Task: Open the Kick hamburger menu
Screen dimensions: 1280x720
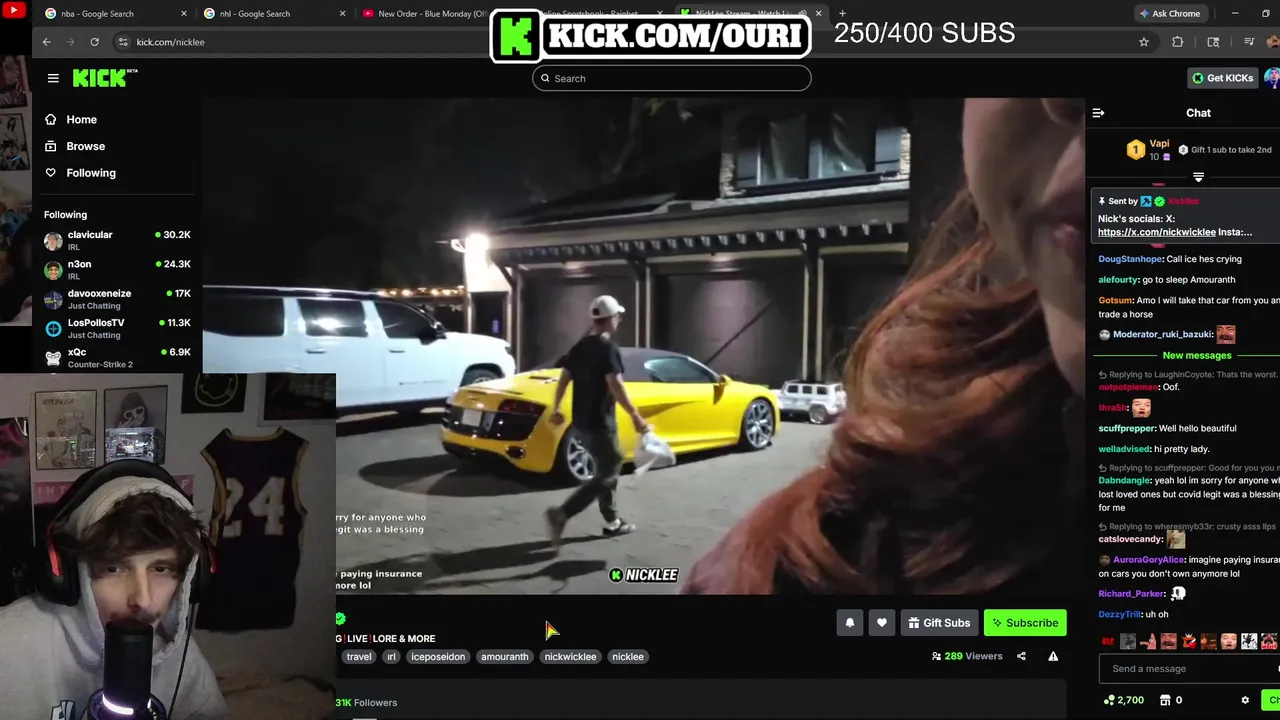Action: point(53,78)
